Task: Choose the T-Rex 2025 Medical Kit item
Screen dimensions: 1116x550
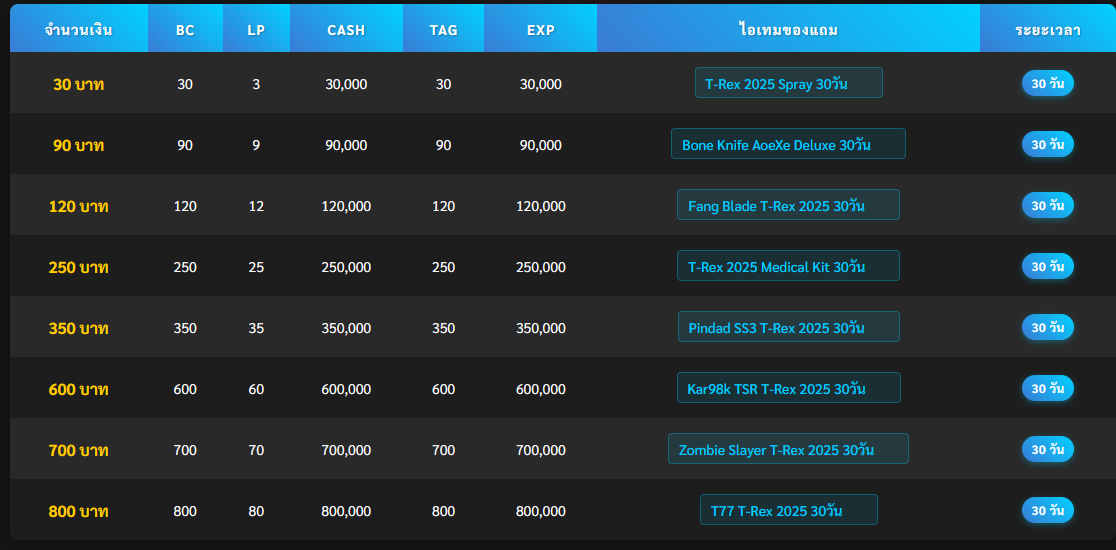Action: (788, 267)
